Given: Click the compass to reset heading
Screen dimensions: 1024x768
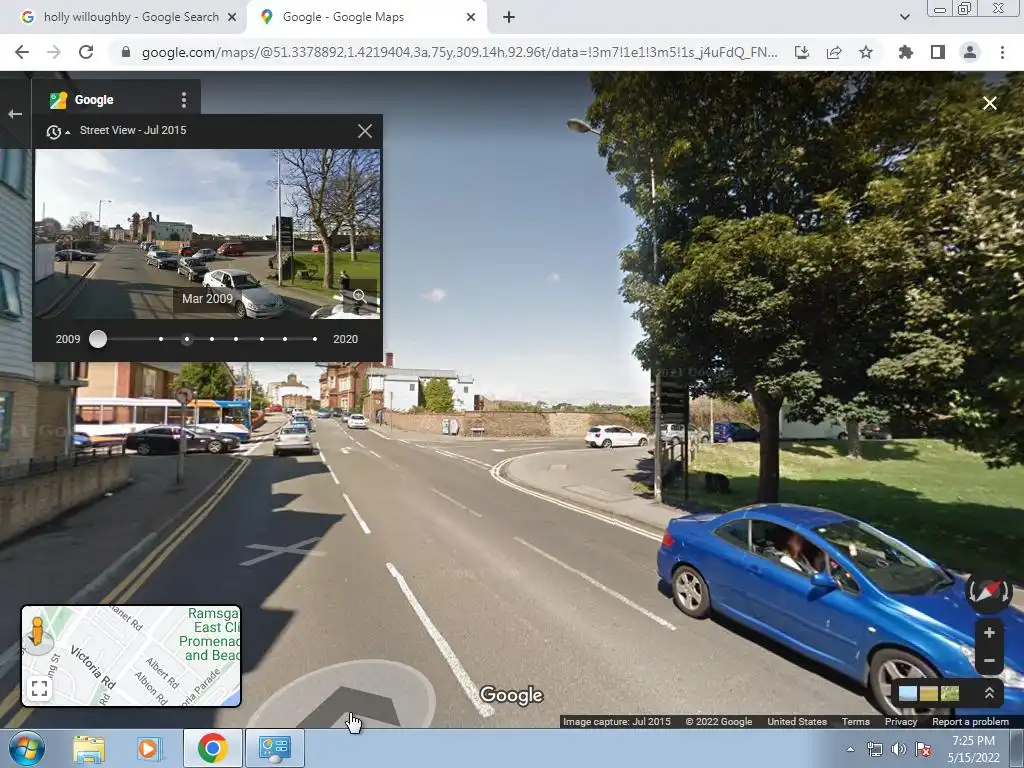Looking at the screenshot, I should tap(988, 591).
